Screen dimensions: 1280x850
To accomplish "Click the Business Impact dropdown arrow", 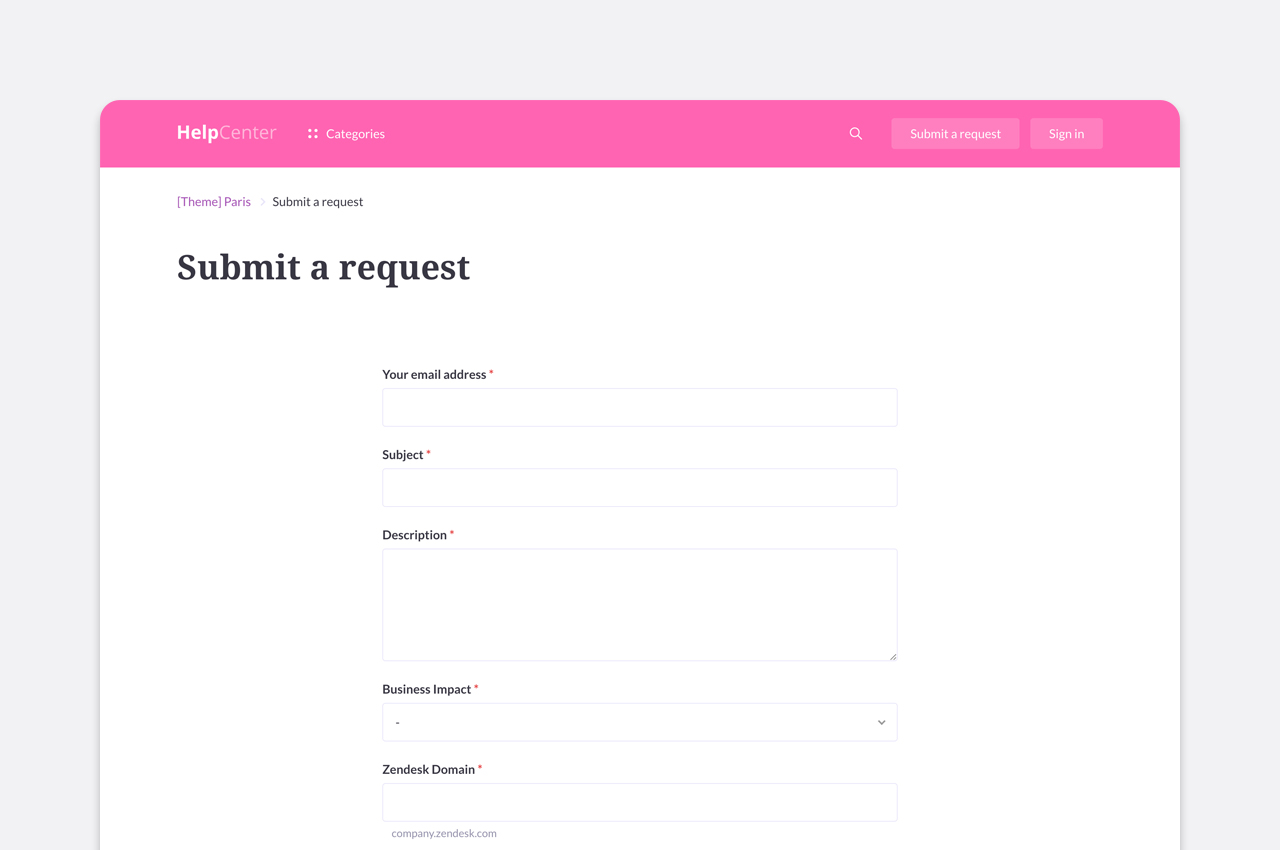I will coord(881,722).
